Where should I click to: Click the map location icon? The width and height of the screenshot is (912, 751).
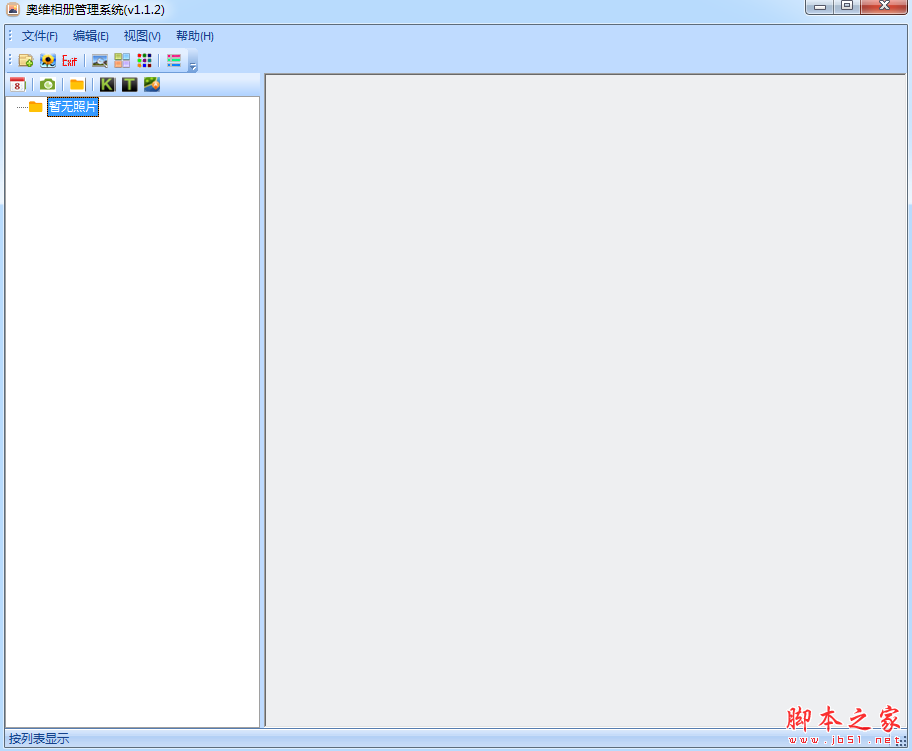[152, 85]
